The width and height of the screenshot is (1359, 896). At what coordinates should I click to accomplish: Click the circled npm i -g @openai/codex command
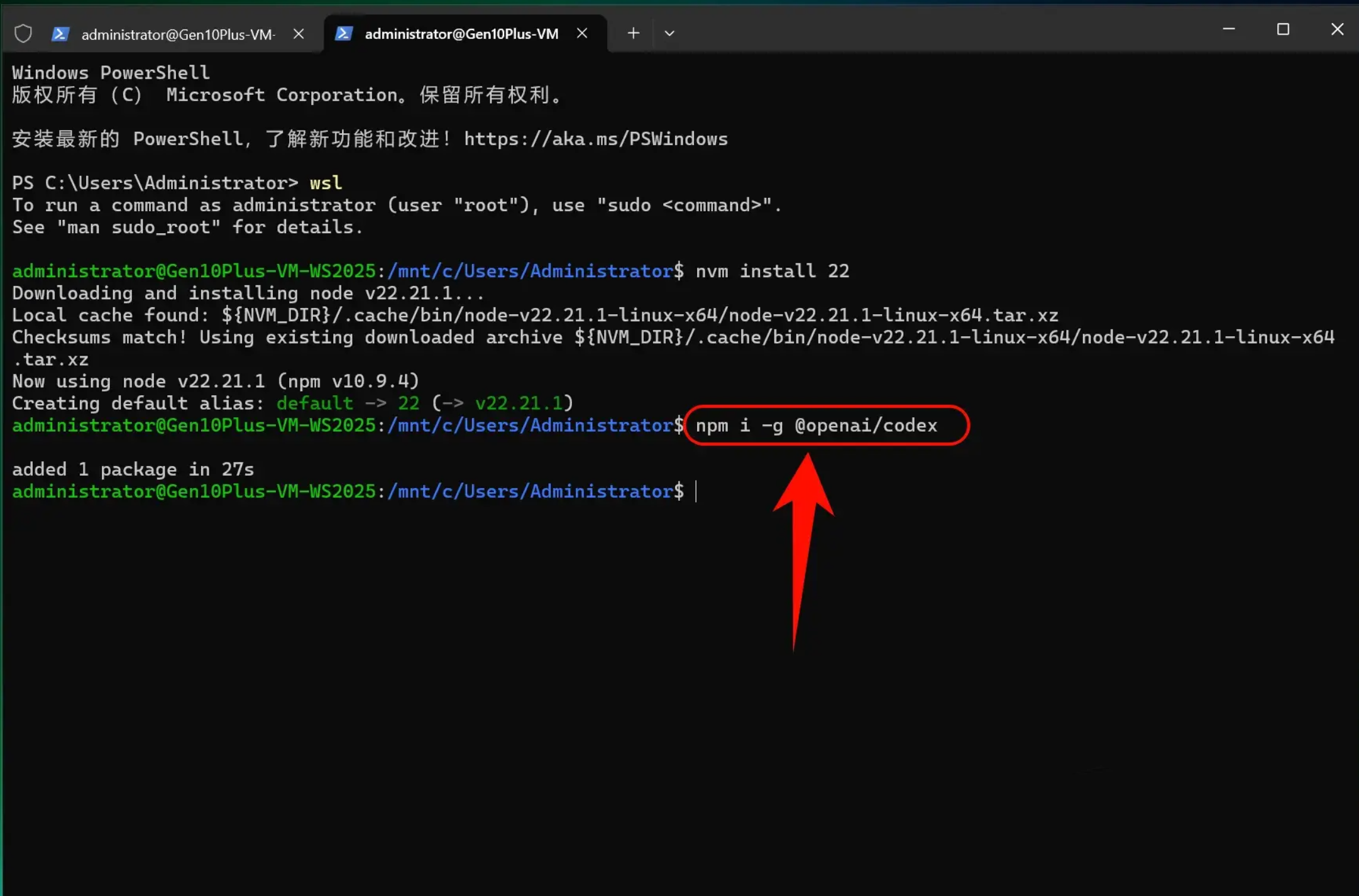tap(817, 425)
